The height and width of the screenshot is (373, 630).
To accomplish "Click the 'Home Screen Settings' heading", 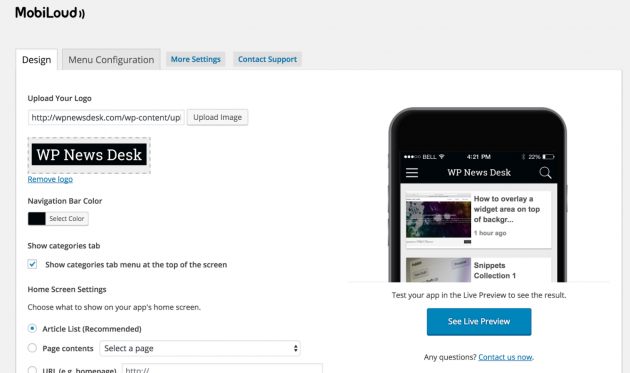I will coord(67,289).
